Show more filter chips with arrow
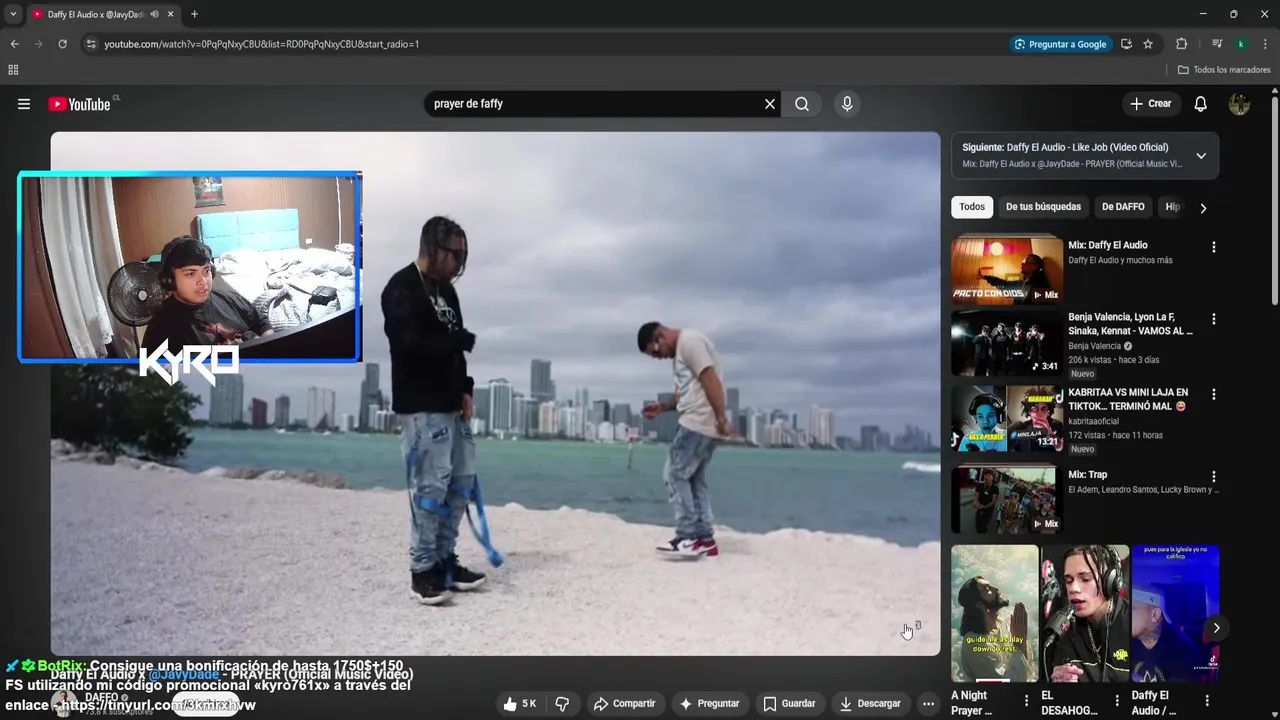Image resolution: width=1280 pixels, height=720 pixels. pyautogui.click(x=1203, y=208)
